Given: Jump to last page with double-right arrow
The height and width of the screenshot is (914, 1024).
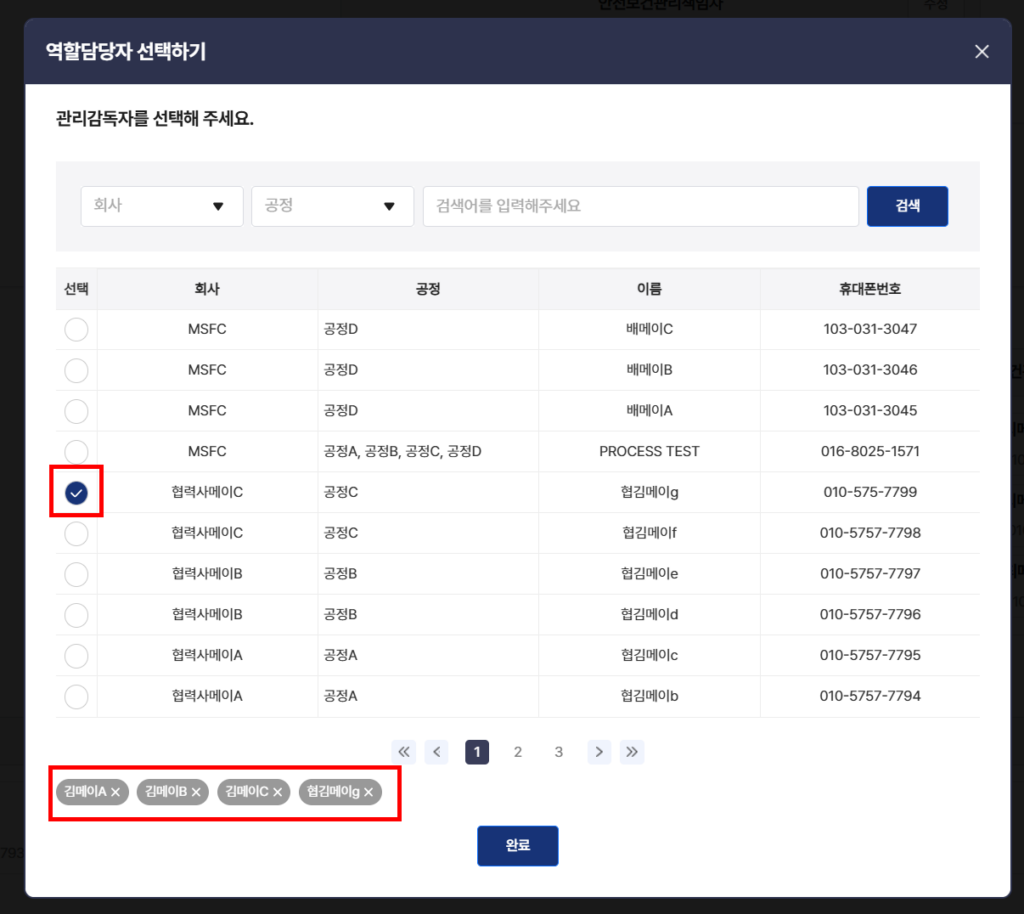Looking at the screenshot, I should (x=632, y=752).
